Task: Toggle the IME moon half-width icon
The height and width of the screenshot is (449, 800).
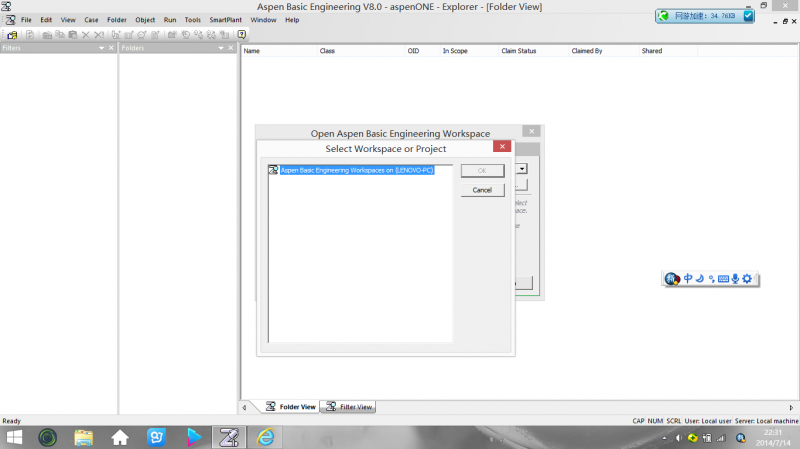Action: tap(700, 278)
